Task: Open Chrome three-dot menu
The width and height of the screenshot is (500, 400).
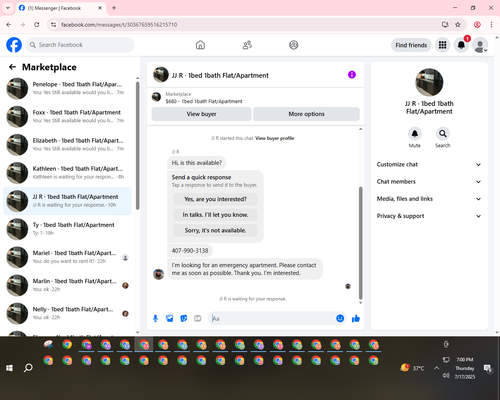Action: [x=491, y=25]
